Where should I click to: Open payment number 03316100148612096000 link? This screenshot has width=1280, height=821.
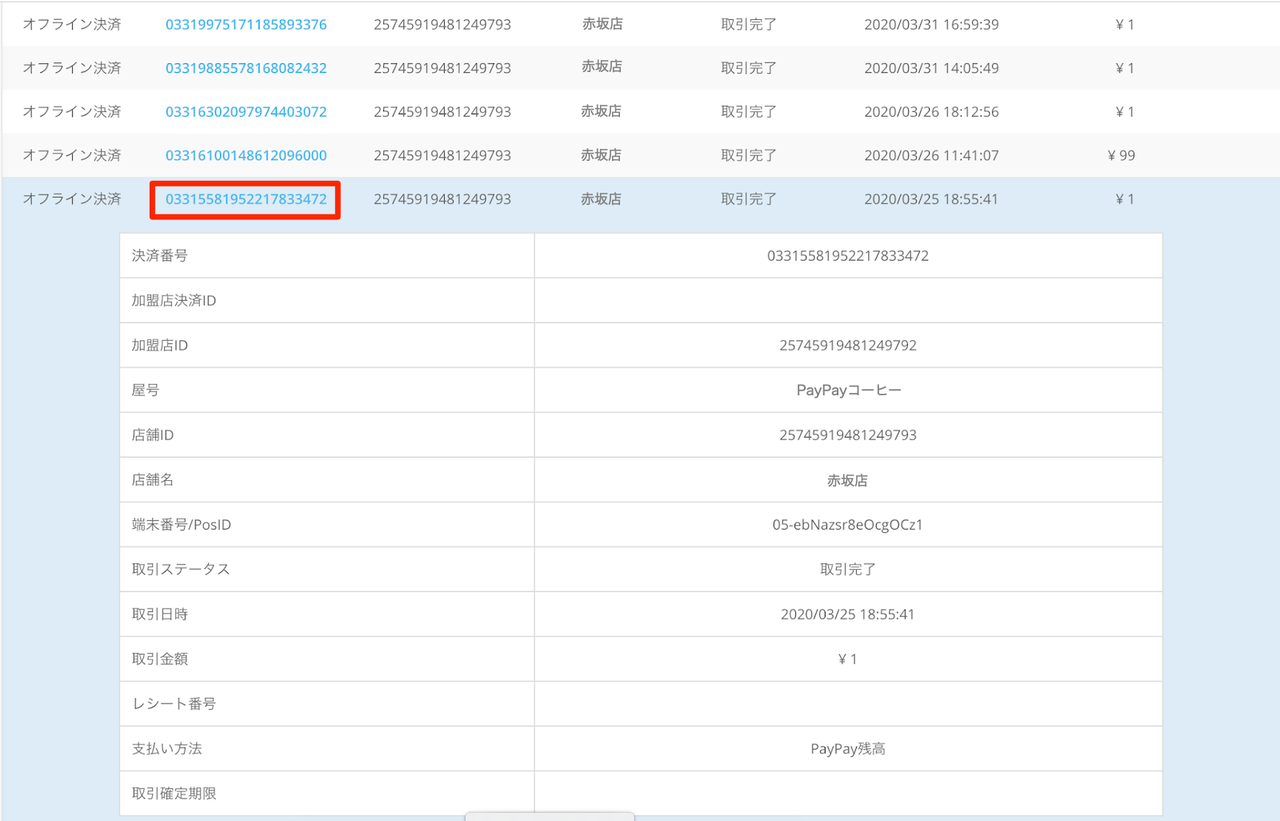pyautogui.click(x=246, y=155)
